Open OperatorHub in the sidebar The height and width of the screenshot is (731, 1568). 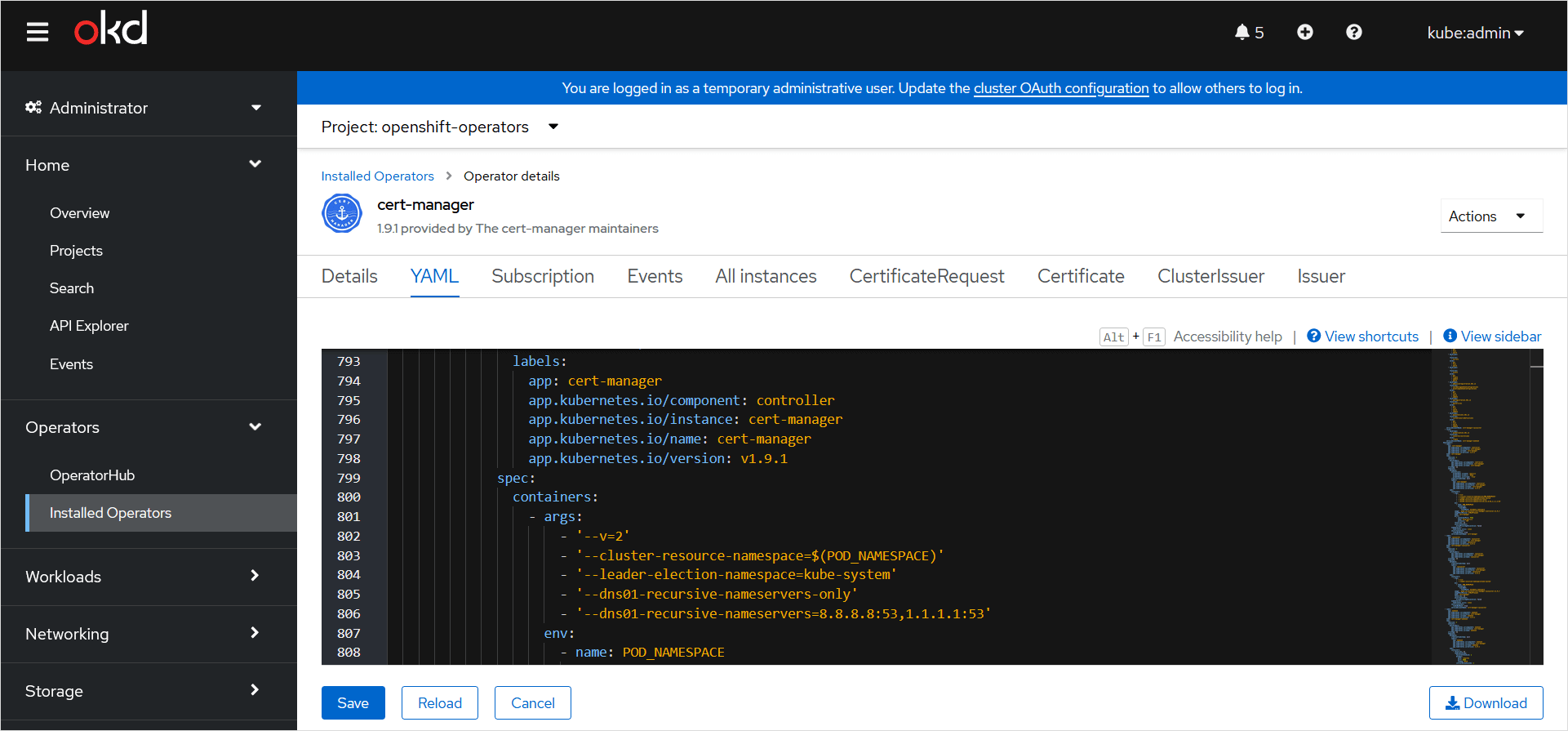92,475
